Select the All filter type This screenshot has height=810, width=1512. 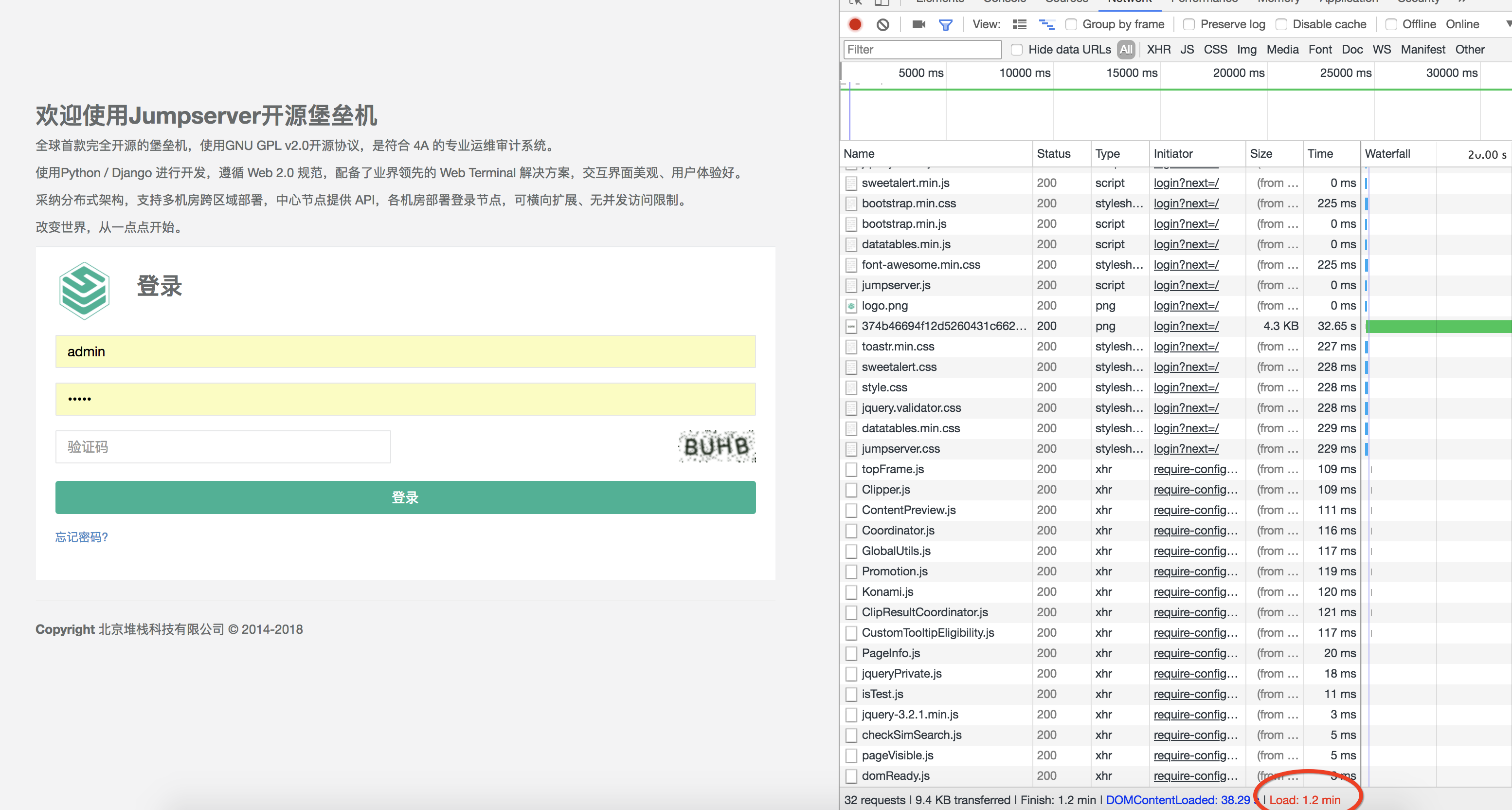tap(1125, 49)
